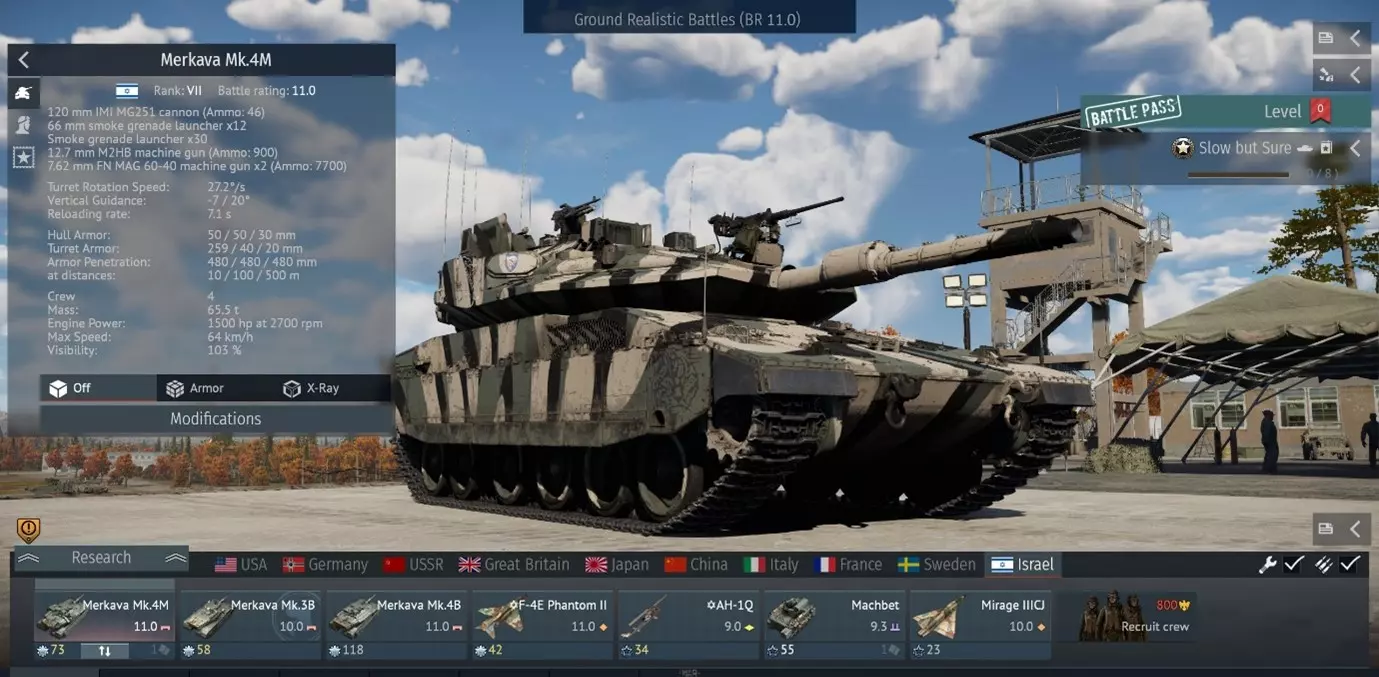Click the Slow but Sure progress bar

tap(1238, 175)
